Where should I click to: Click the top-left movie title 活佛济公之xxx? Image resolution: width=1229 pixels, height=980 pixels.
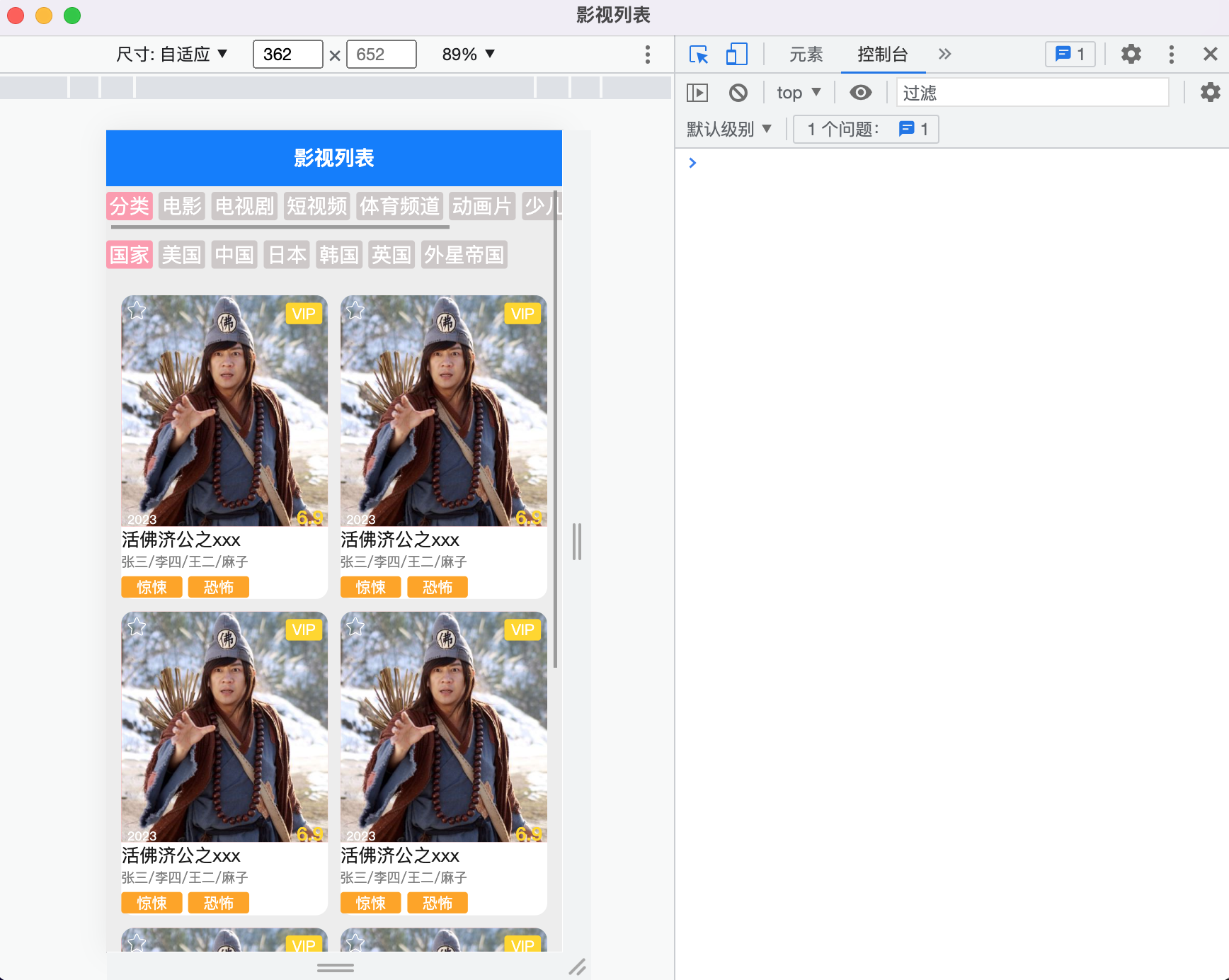coord(181,540)
